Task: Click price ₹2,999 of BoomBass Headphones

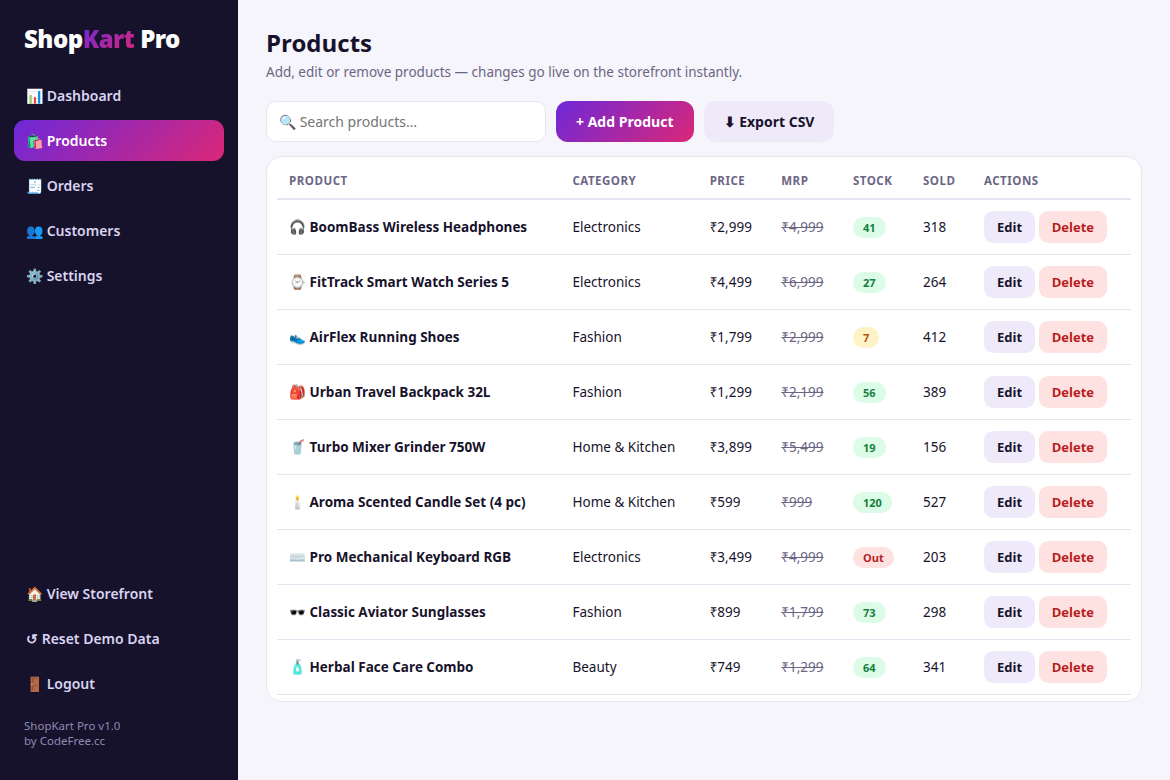Action: 731,227
